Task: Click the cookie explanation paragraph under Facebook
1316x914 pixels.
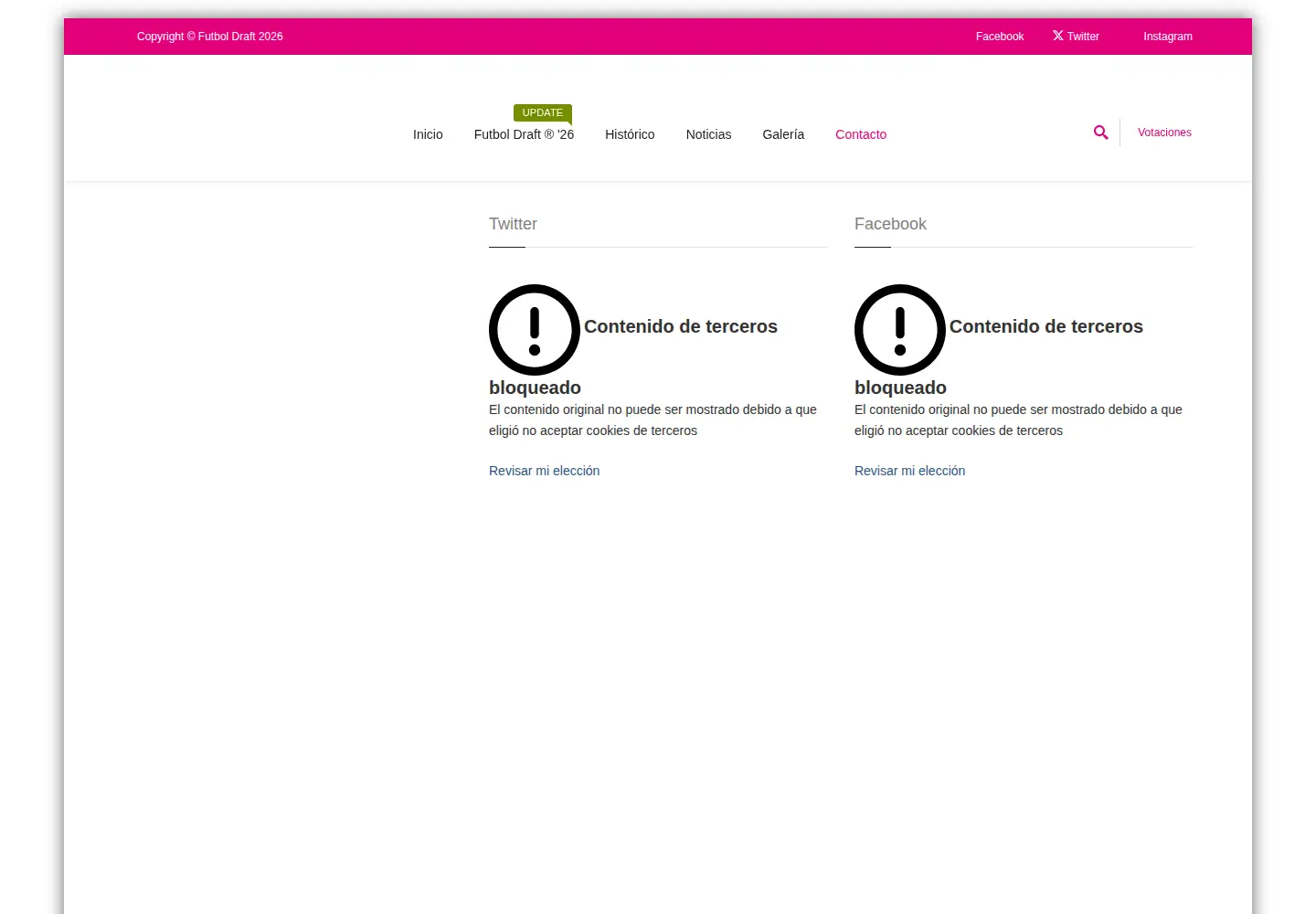Action: [1018, 420]
